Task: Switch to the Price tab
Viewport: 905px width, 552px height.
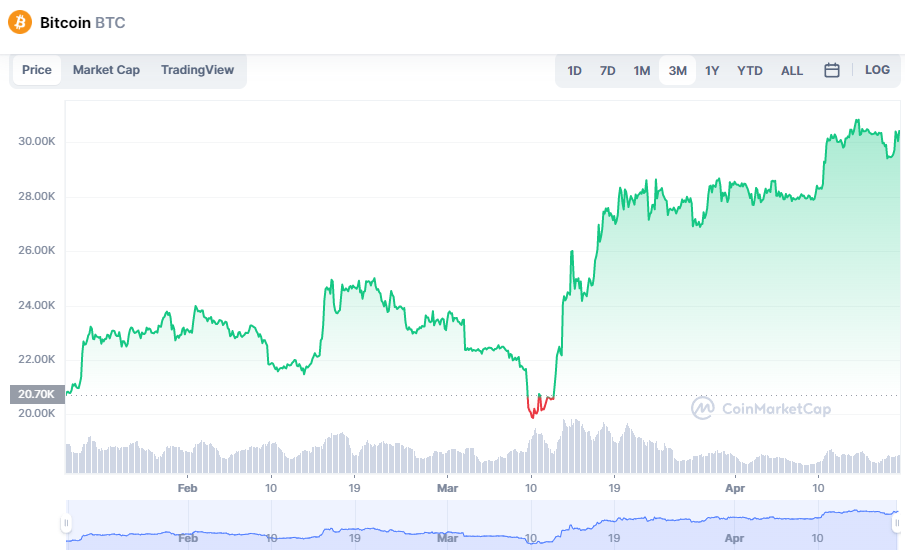Action: (37, 70)
